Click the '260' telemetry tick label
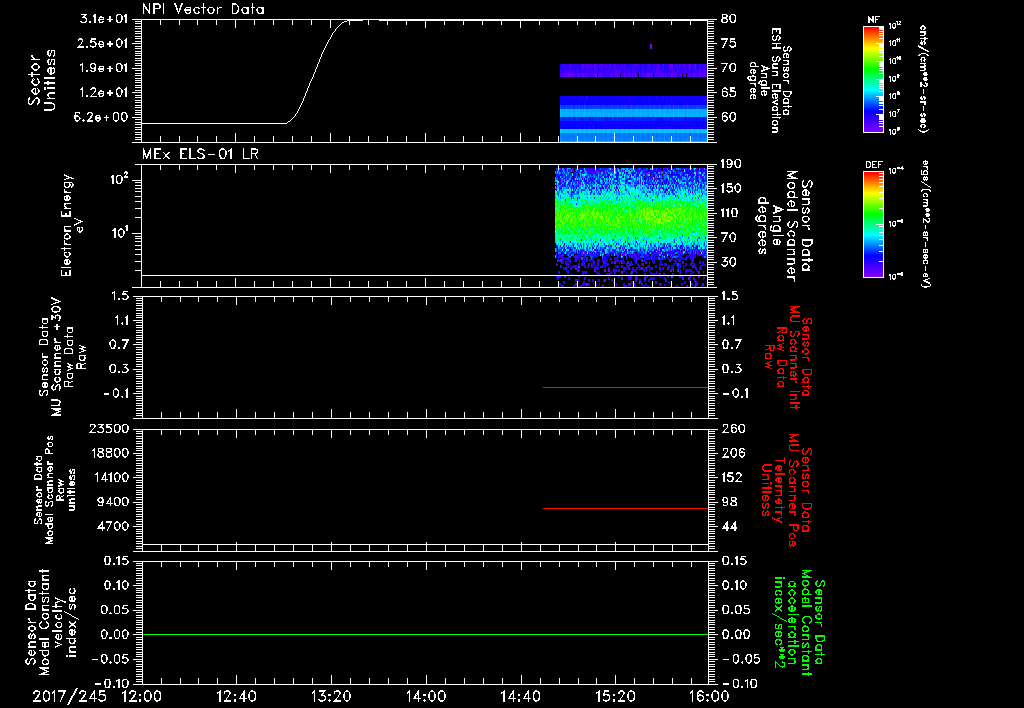 click(x=733, y=429)
